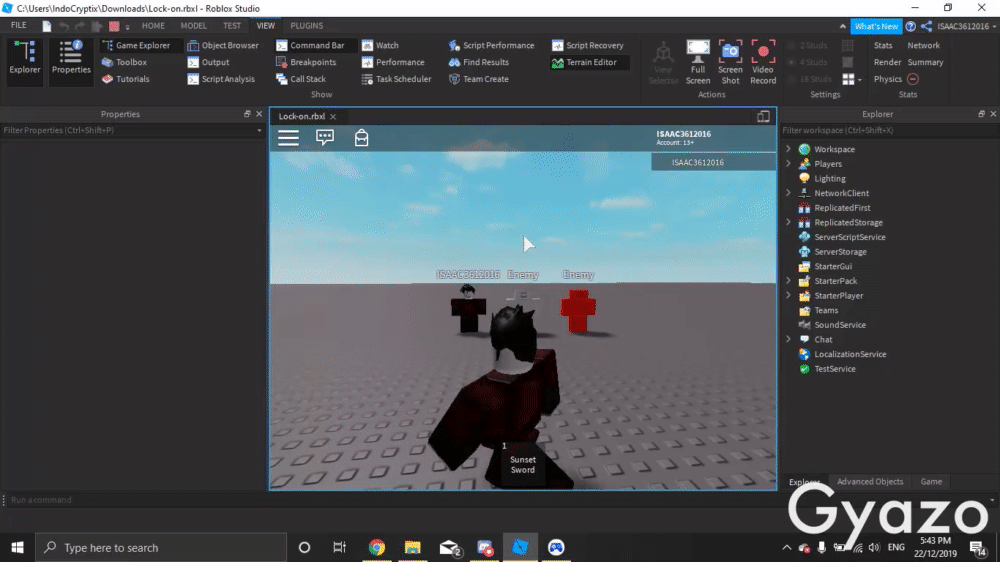Image resolution: width=1000 pixels, height=562 pixels.
Task: Take a Screen Shot
Action: [730, 62]
